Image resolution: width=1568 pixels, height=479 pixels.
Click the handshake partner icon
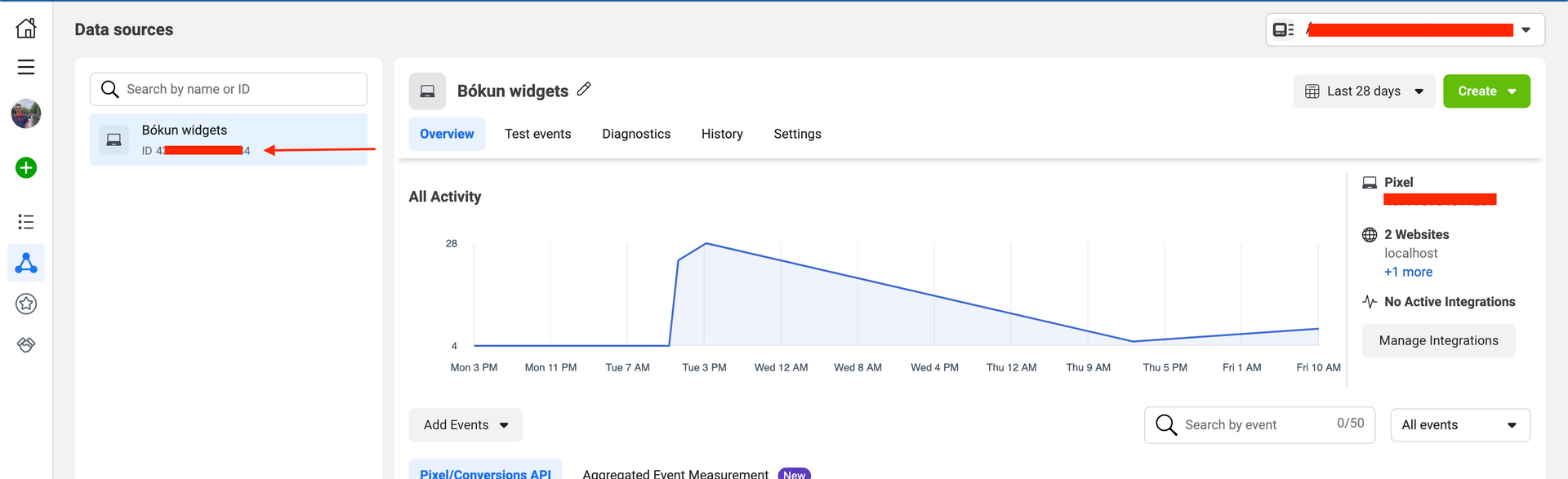coord(26,345)
